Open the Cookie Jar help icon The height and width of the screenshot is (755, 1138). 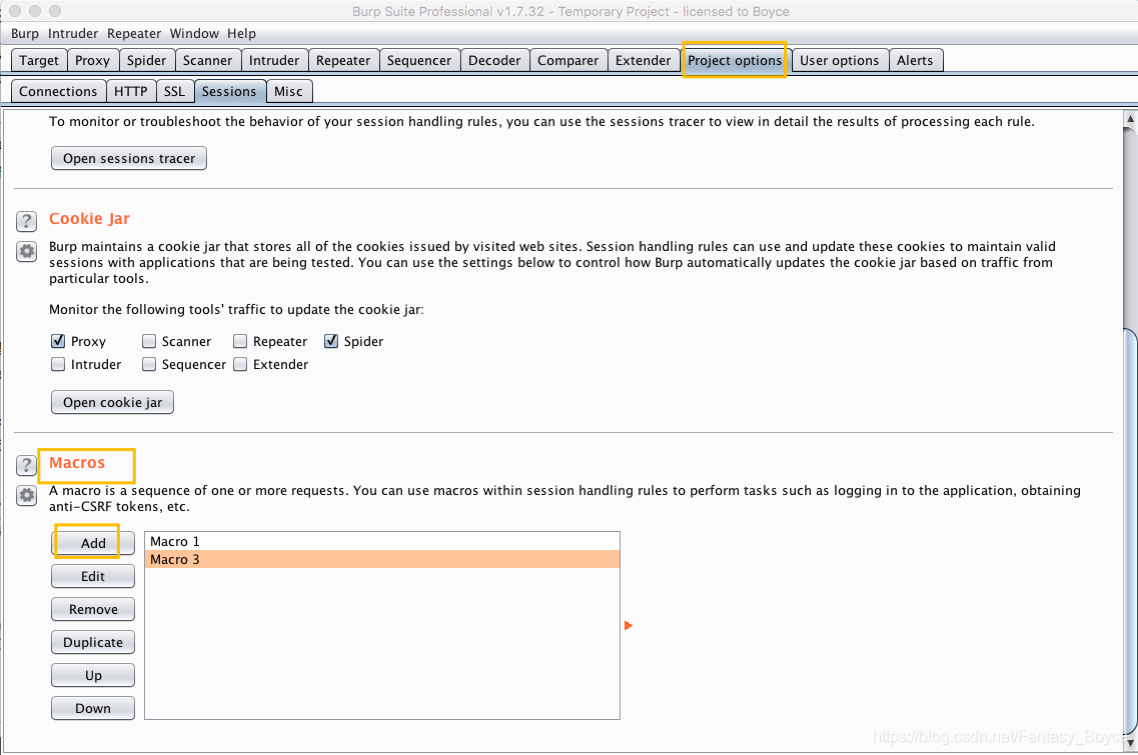pyautogui.click(x=26, y=221)
